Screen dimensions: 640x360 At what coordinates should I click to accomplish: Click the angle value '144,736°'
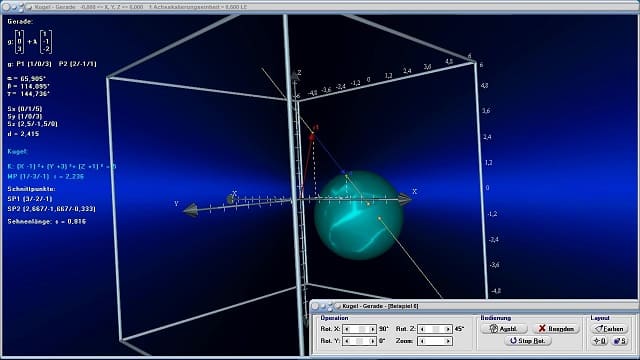(x=34, y=93)
